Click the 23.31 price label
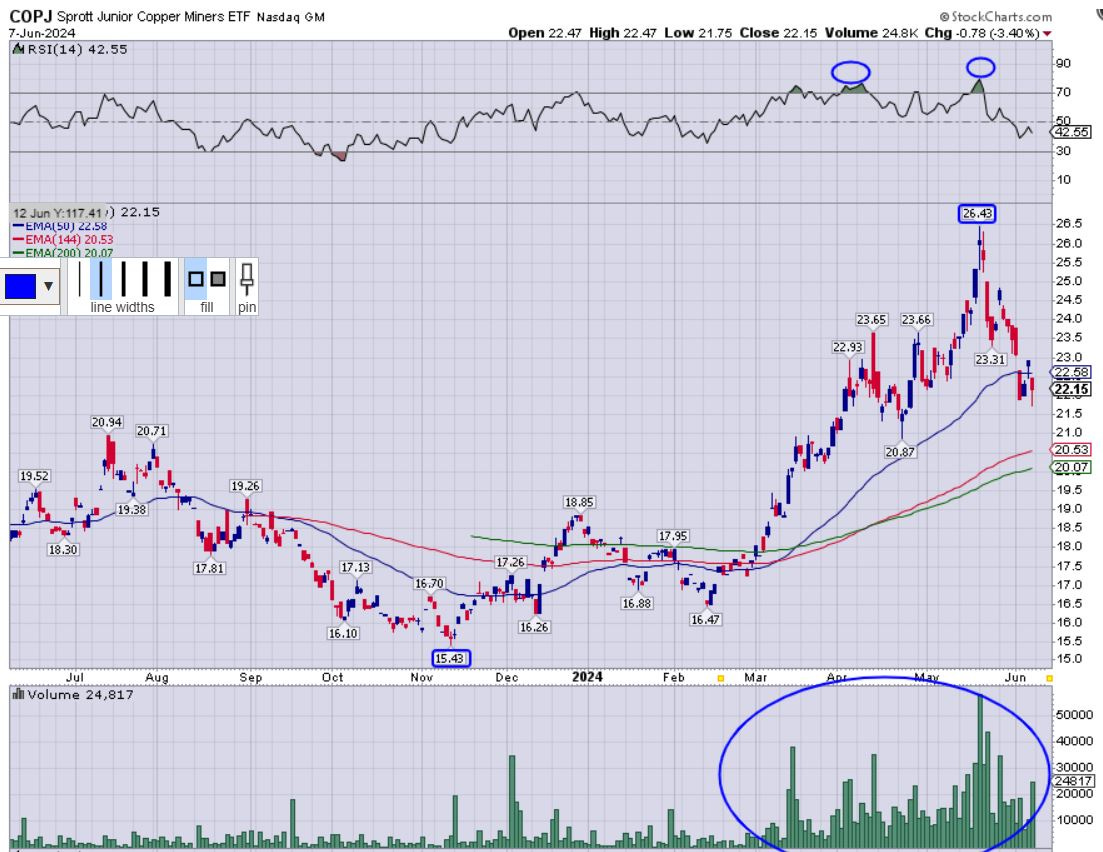 (x=990, y=360)
